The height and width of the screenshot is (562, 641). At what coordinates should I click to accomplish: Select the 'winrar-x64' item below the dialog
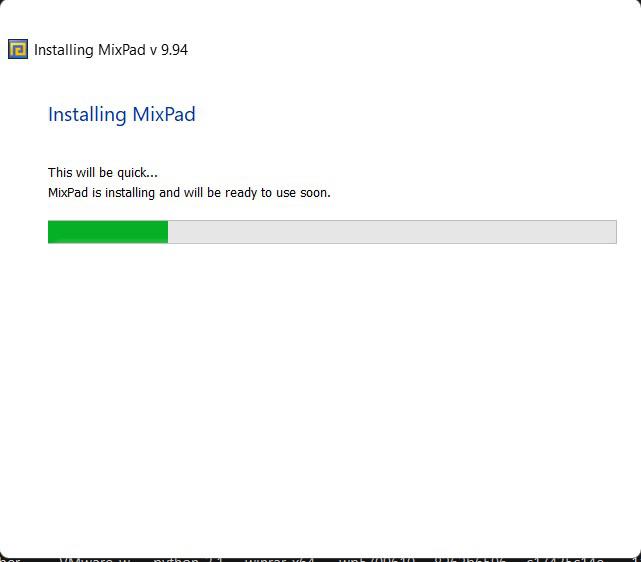coord(279,559)
